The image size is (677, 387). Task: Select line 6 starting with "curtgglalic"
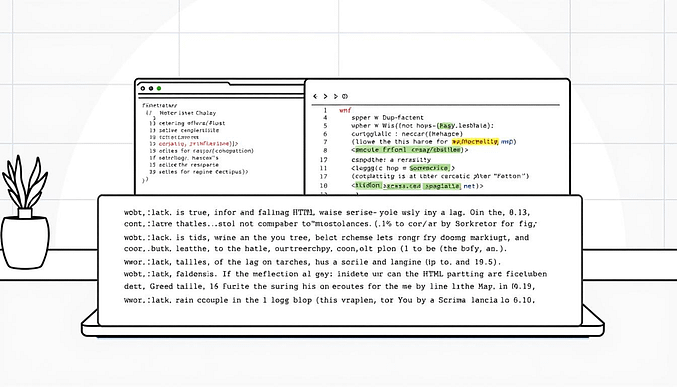tap(407, 134)
